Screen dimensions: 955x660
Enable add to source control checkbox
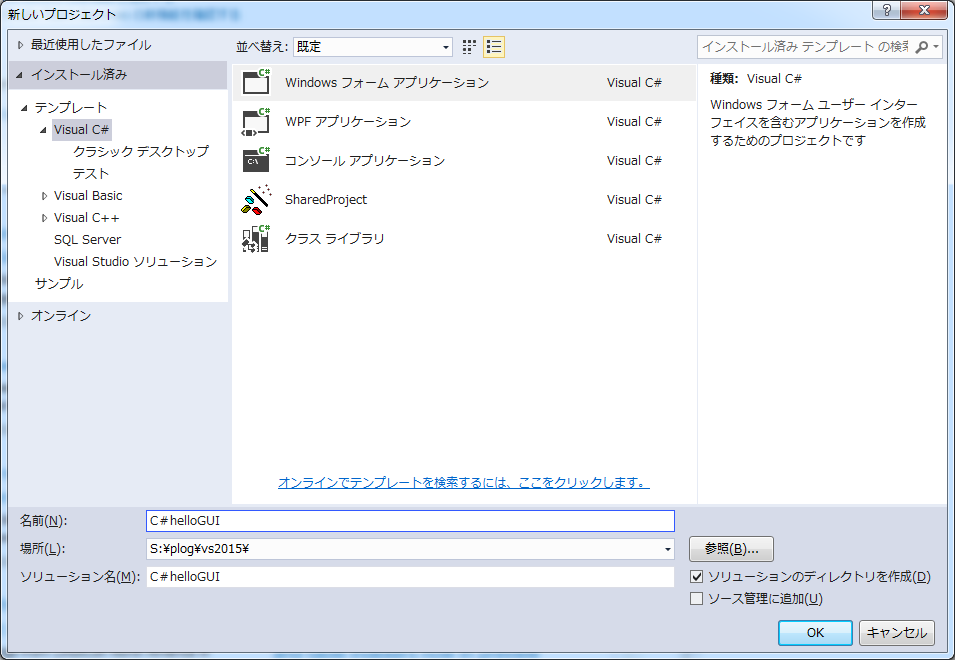[697, 599]
